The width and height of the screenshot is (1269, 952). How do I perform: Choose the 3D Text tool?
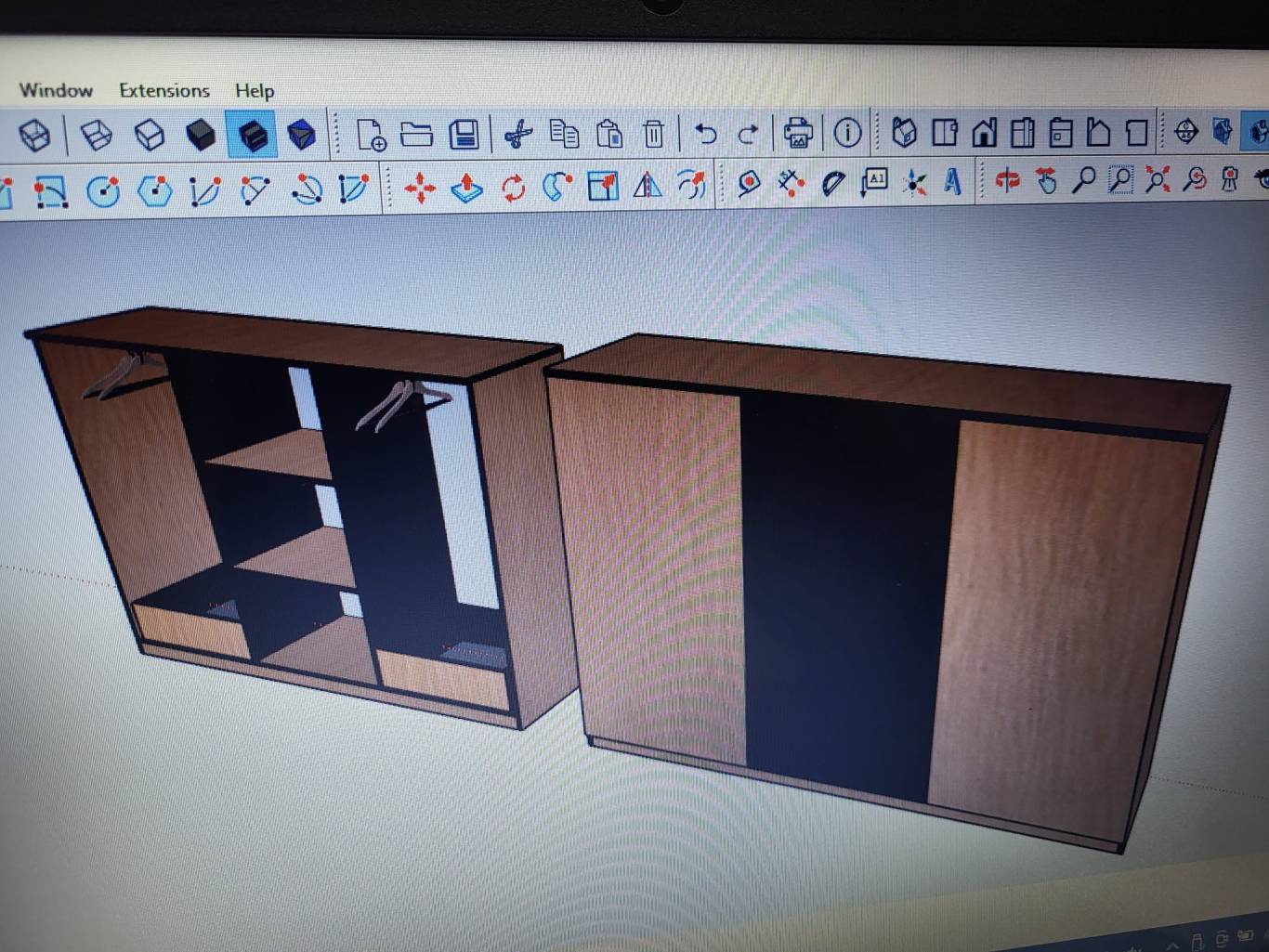tap(952, 181)
